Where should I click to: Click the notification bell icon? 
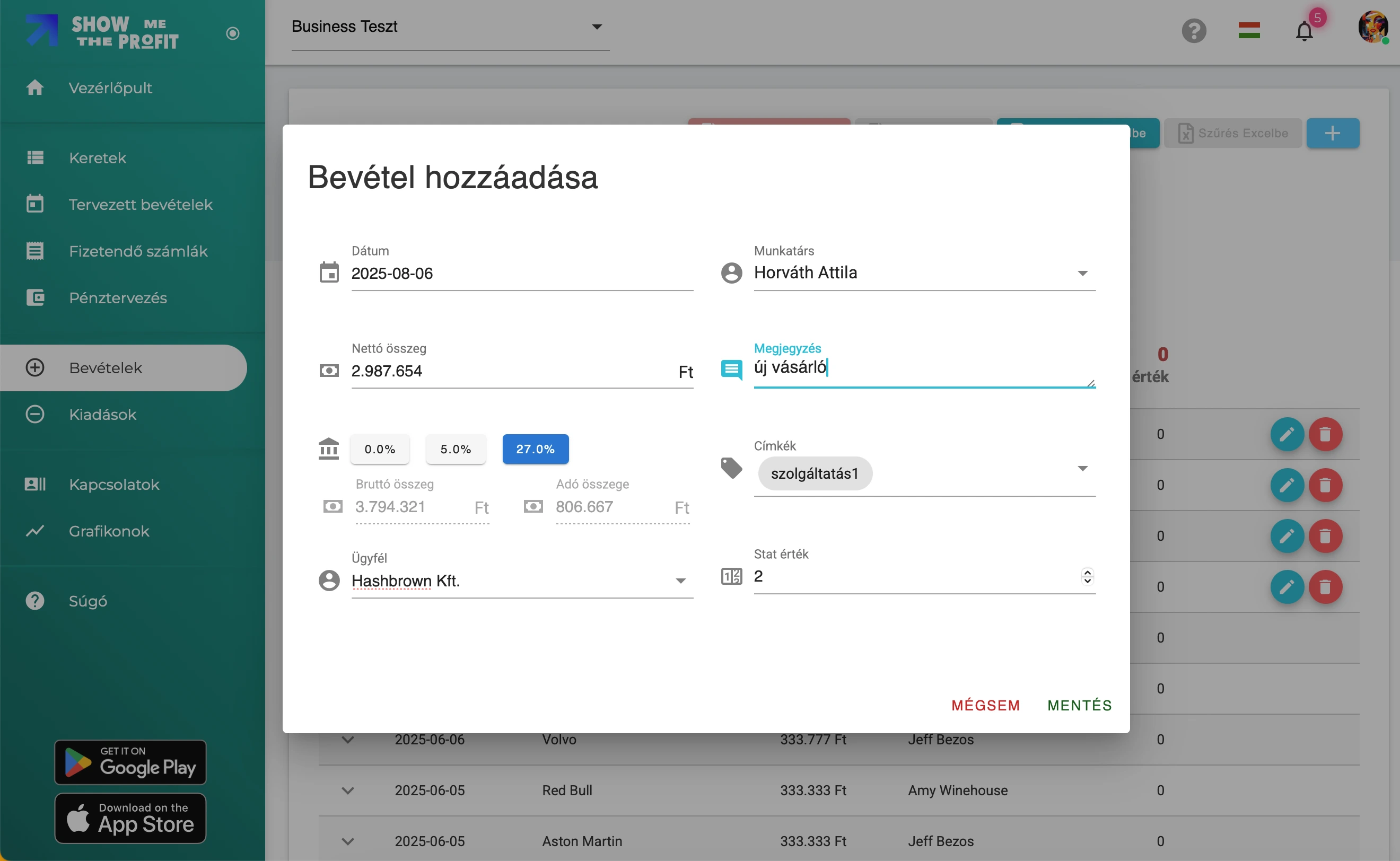[1303, 31]
